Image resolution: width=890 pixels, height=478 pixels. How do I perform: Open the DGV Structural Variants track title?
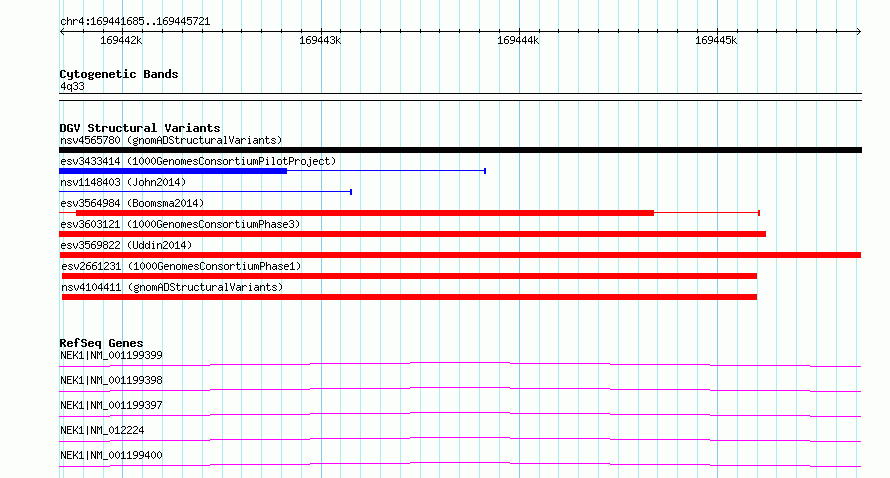tap(140, 128)
